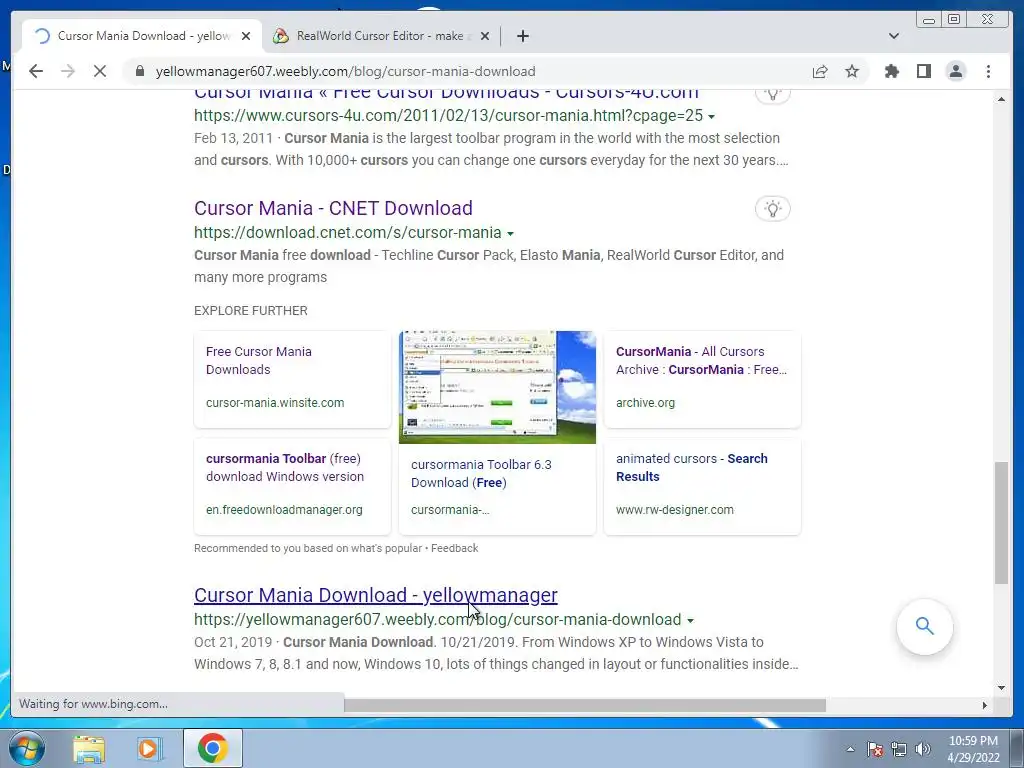Close the RealWorld Cursor Editor tab
Screen dimensions: 1024x768
click(x=485, y=36)
